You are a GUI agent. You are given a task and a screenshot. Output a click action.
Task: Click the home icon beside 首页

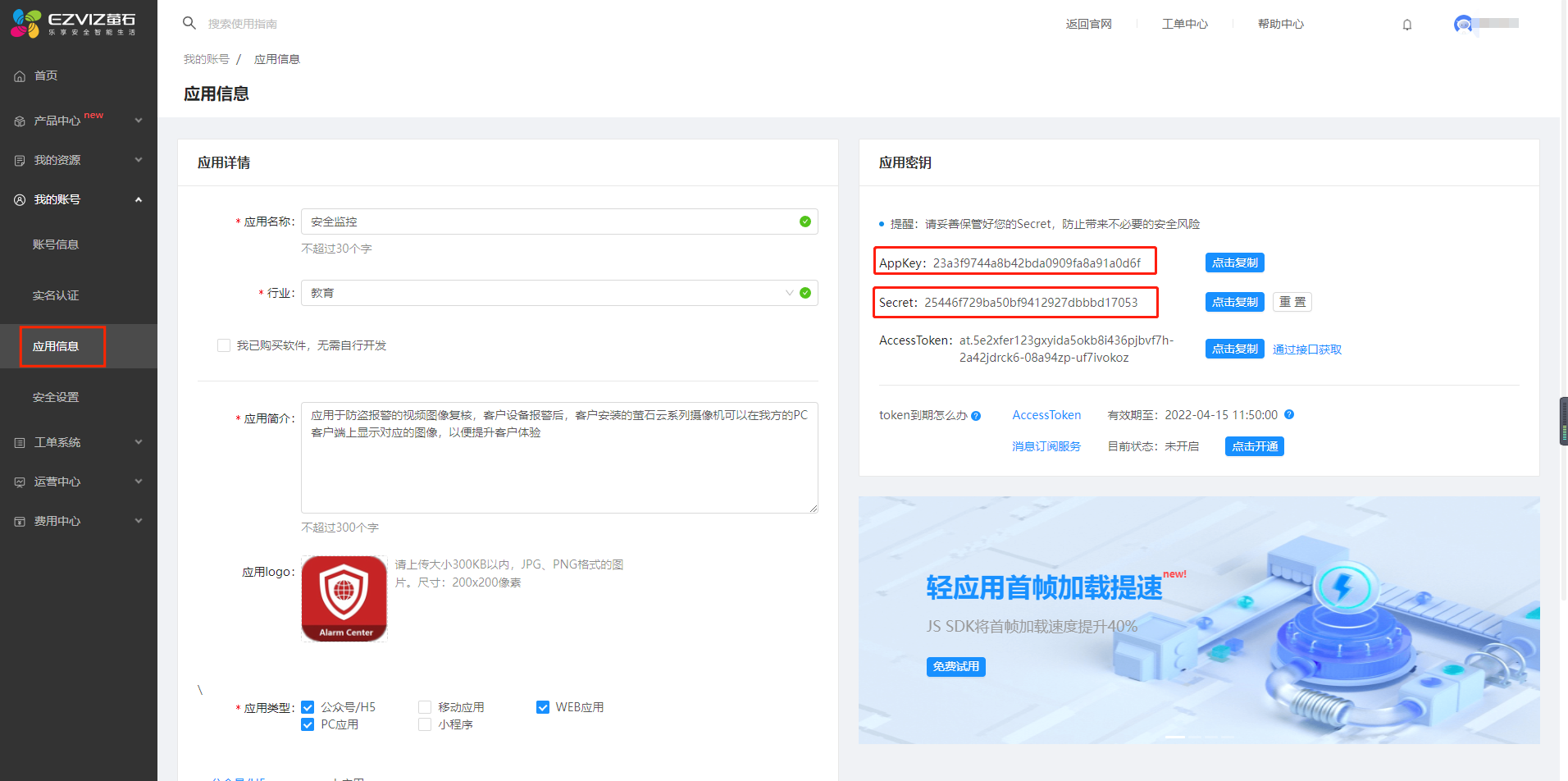coord(20,76)
